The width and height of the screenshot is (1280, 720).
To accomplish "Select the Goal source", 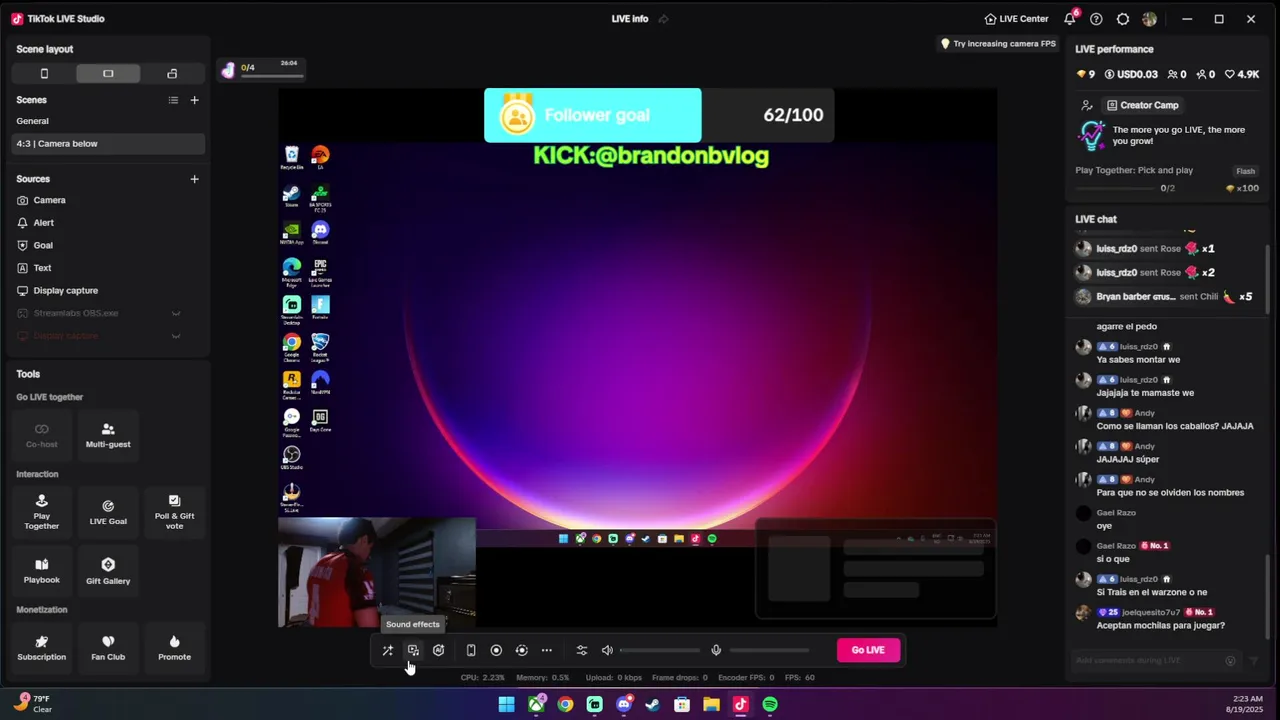I will (108, 245).
